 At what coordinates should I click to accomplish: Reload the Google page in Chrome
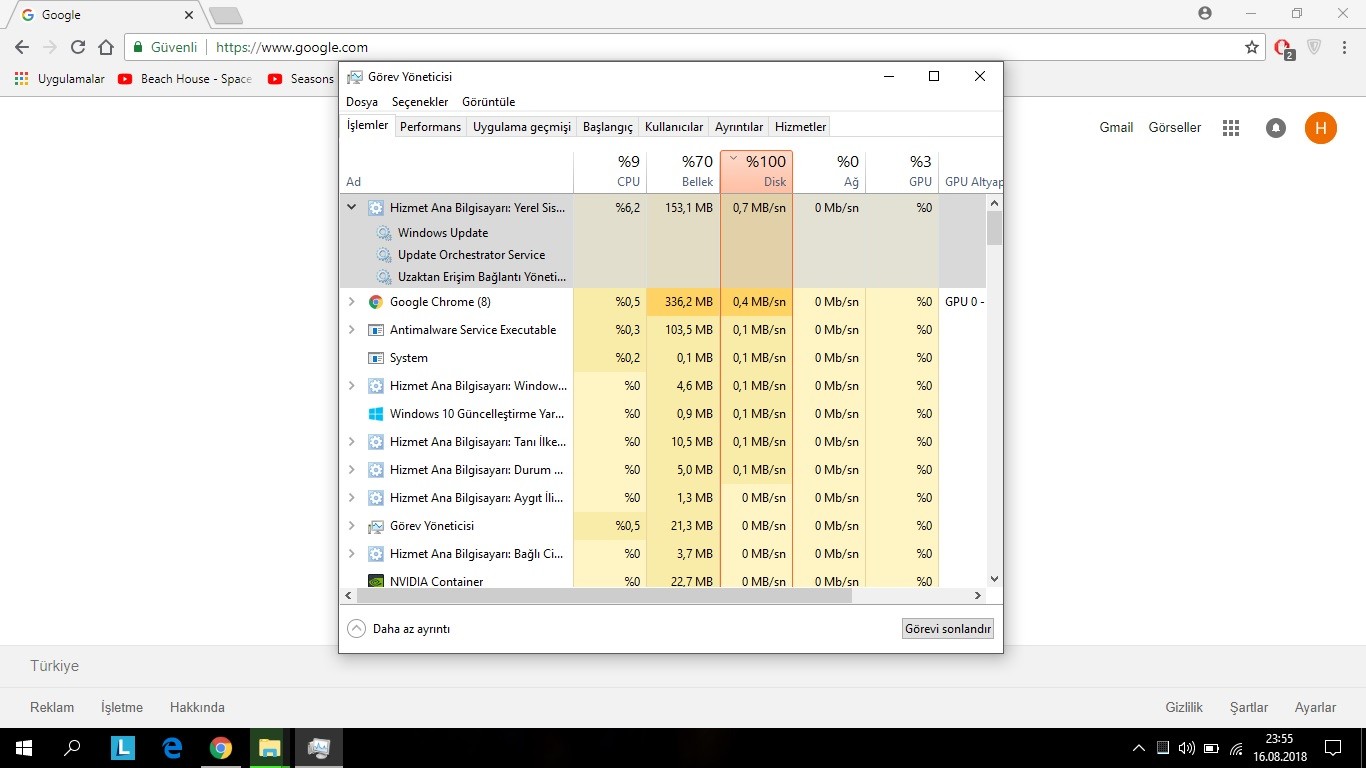(78, 47)
